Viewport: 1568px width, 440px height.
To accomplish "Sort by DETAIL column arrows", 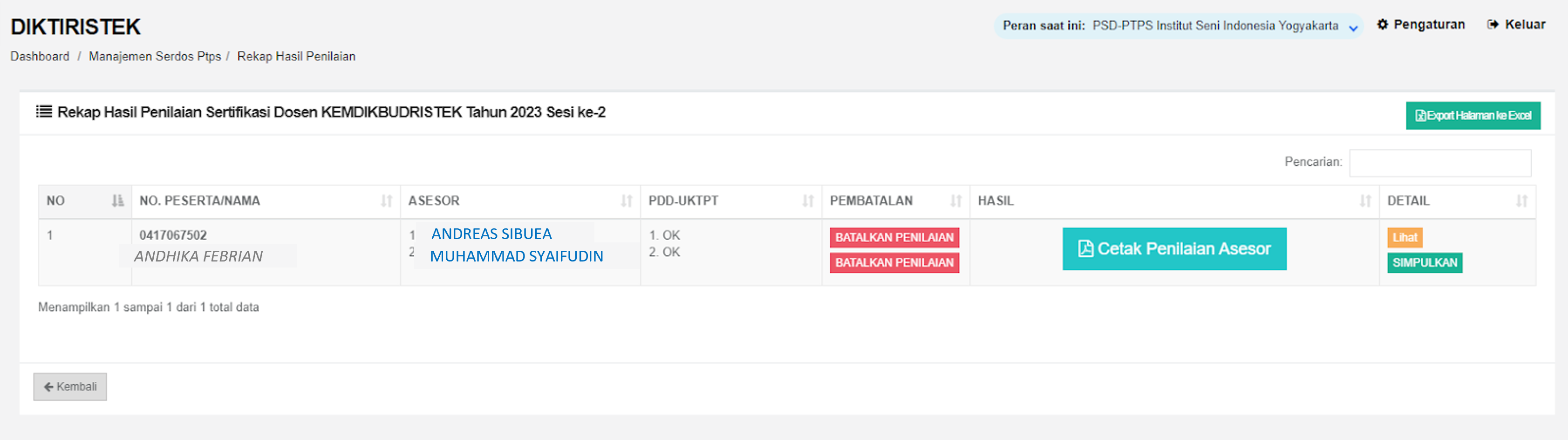I will tap(1522, 200).
